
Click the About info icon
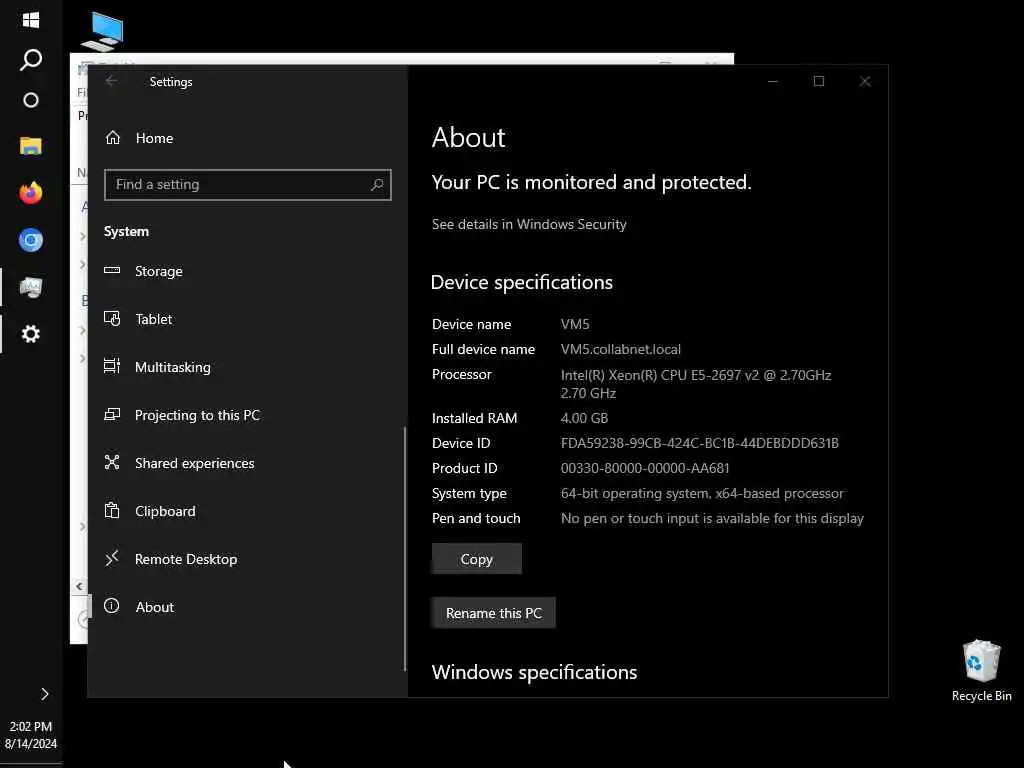point(112,607)
